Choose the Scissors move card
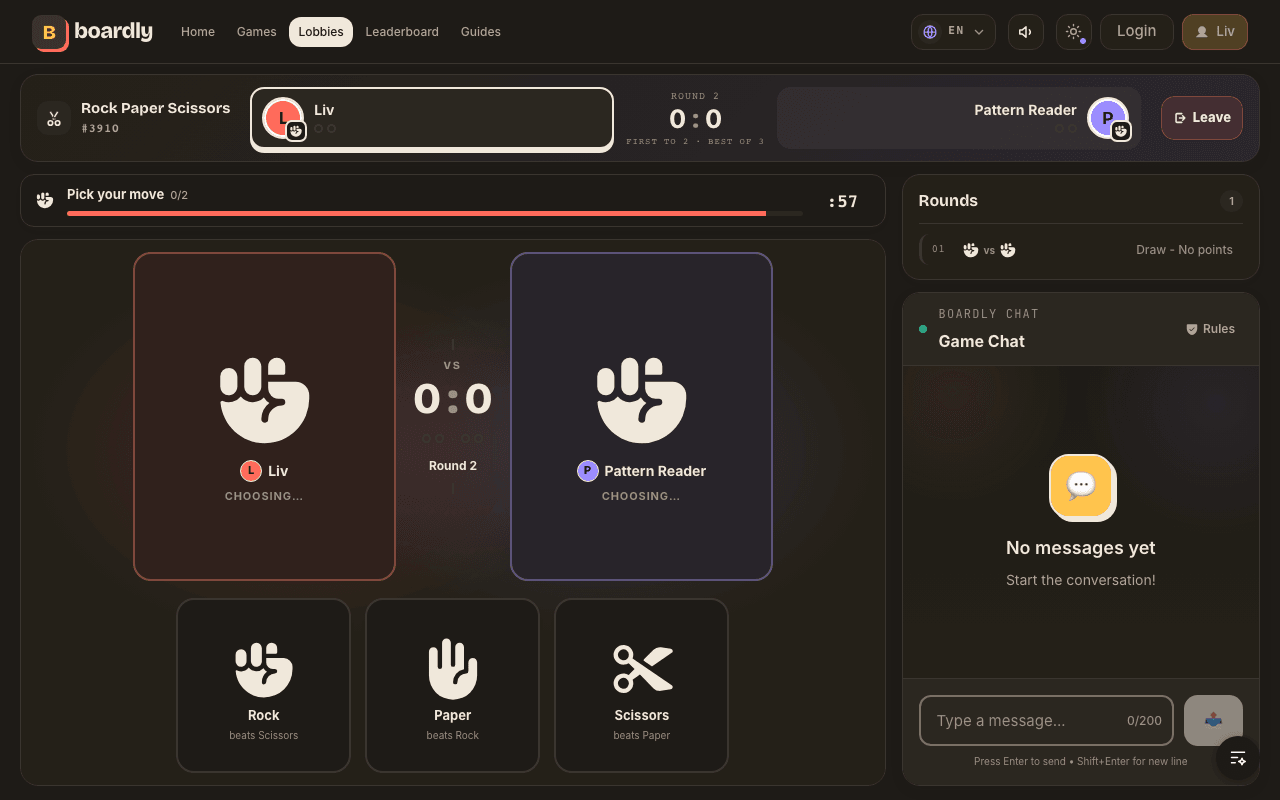 pos(642,686)
